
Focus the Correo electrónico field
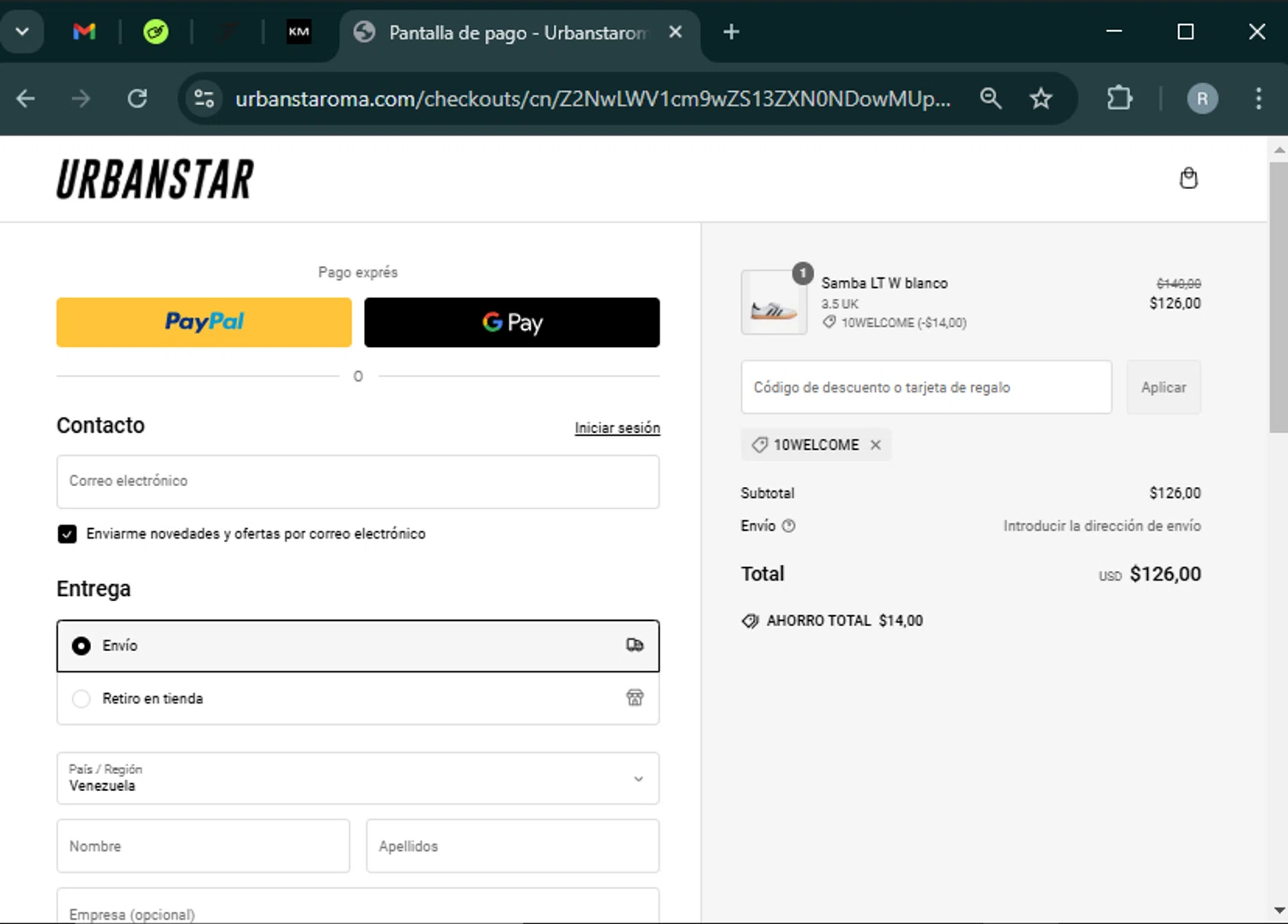tap(358, 481)
